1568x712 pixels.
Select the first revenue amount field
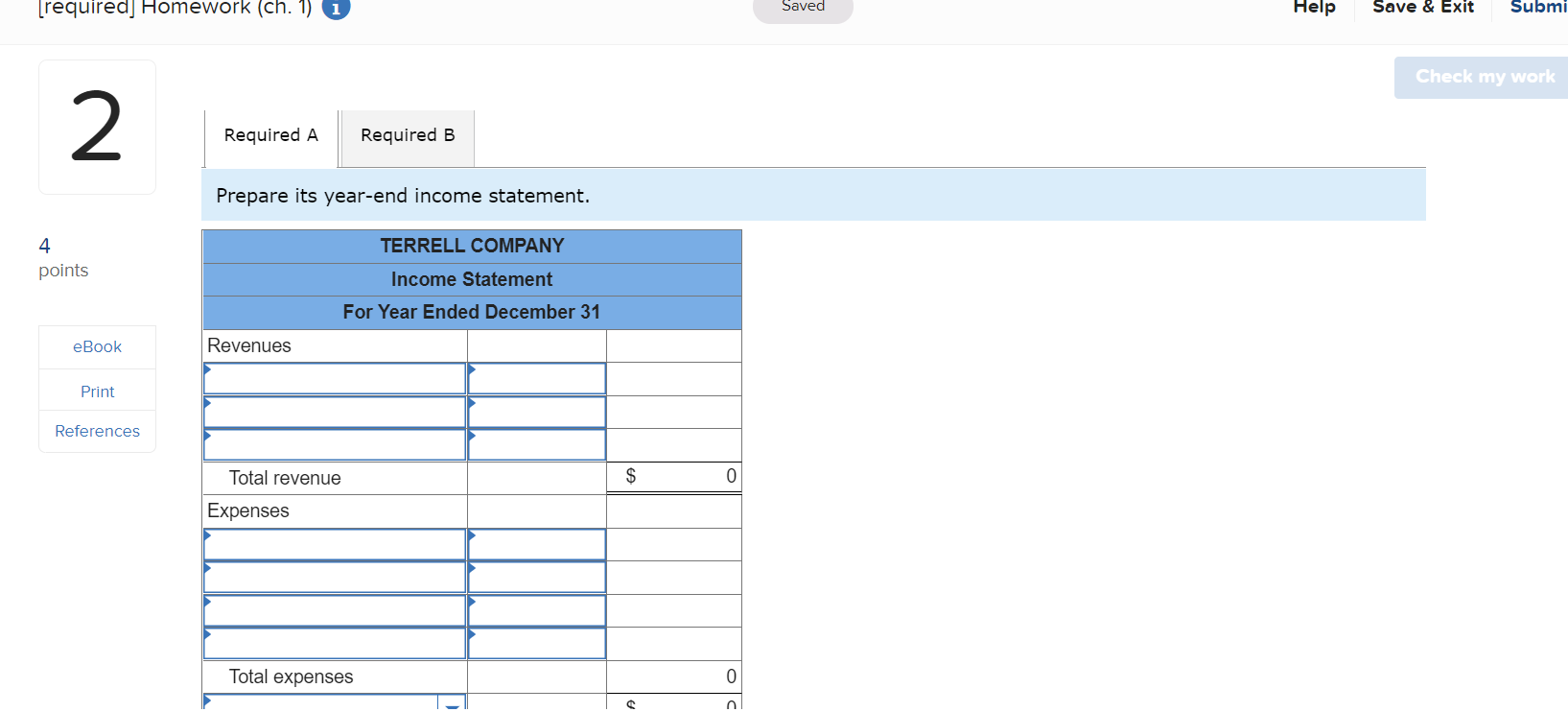tap(537, 379)
